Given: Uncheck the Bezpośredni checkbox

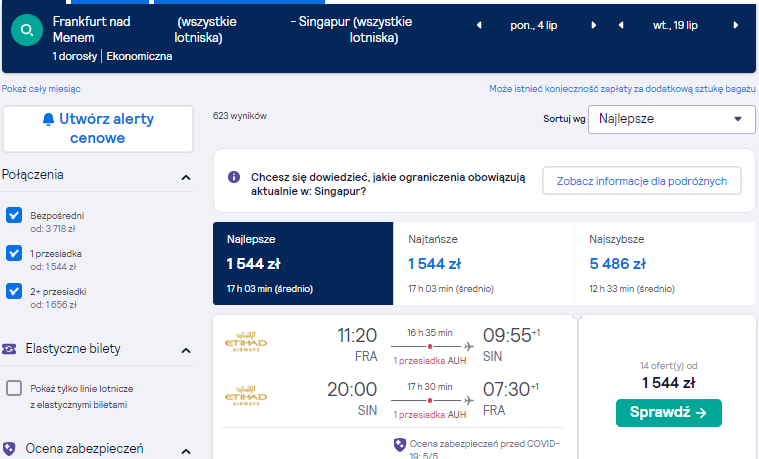Looking at the screenshot, I should (x=14, y=215).
